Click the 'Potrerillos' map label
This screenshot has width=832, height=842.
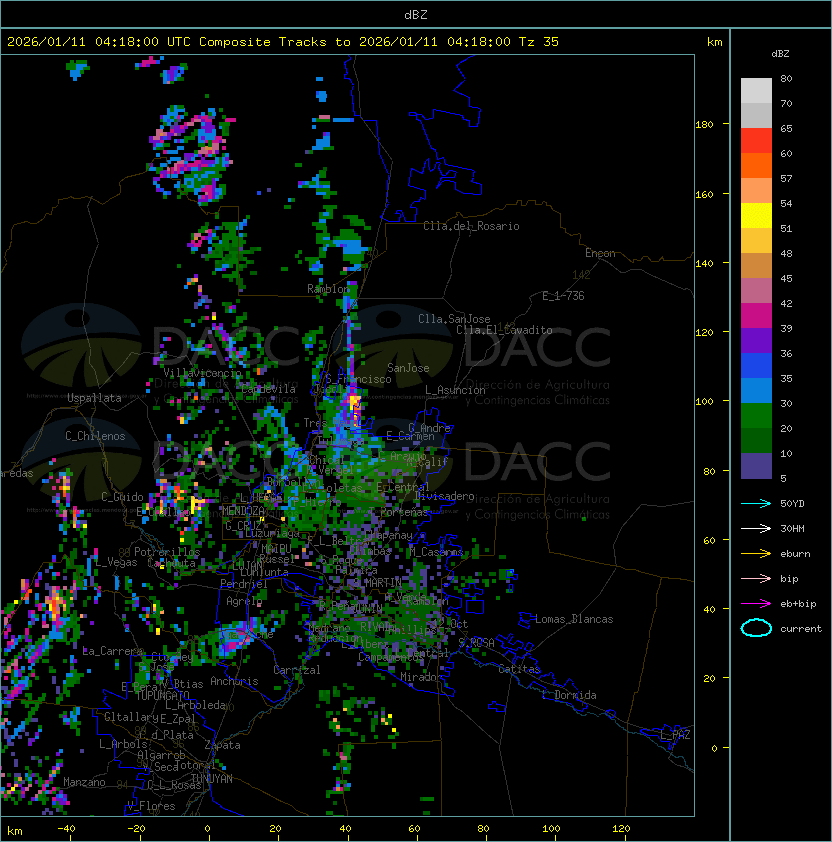(x=167, y=551)
